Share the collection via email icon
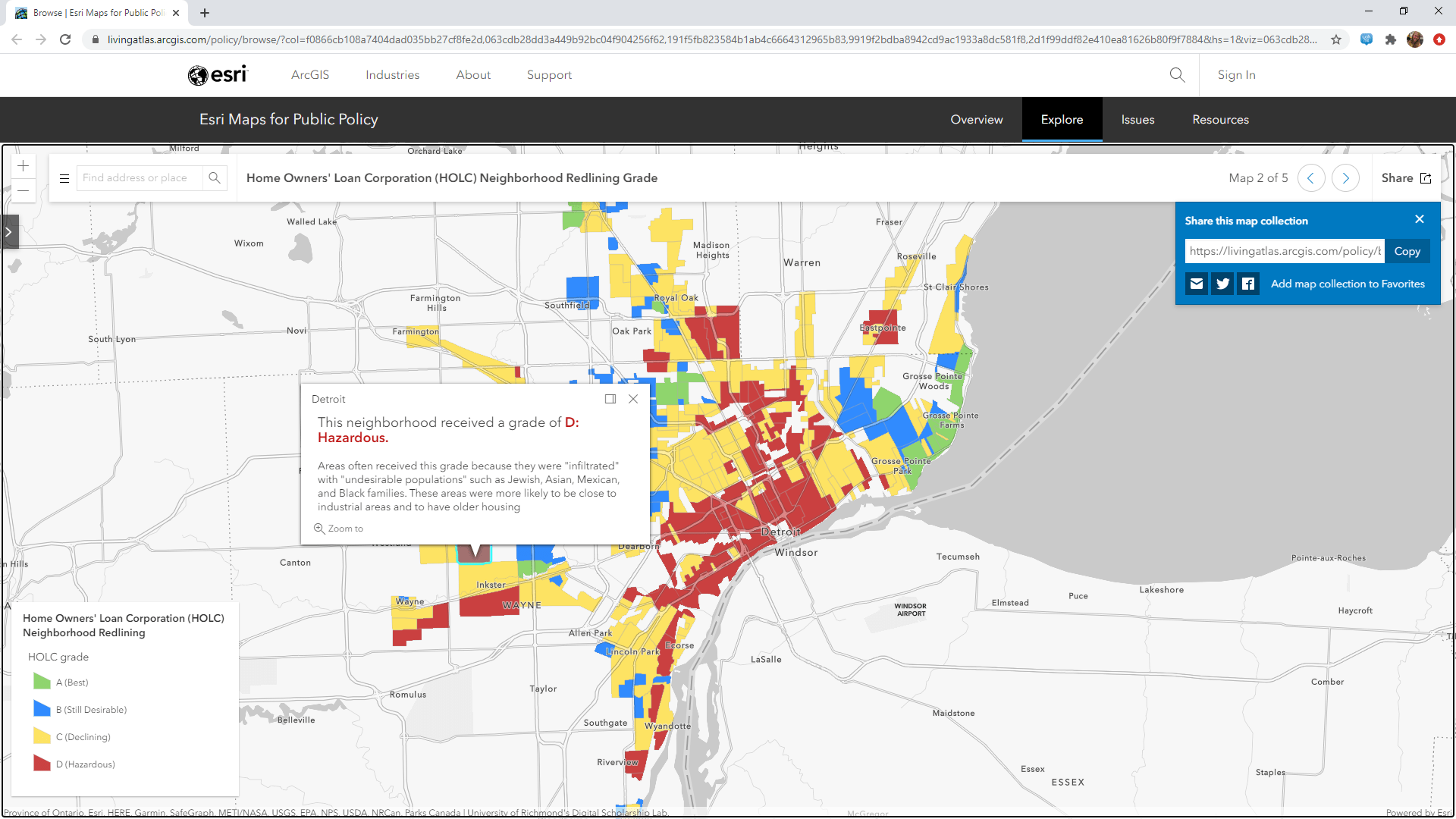Viewport: 1456px width, 819px height. click(x=1197, y=284)
